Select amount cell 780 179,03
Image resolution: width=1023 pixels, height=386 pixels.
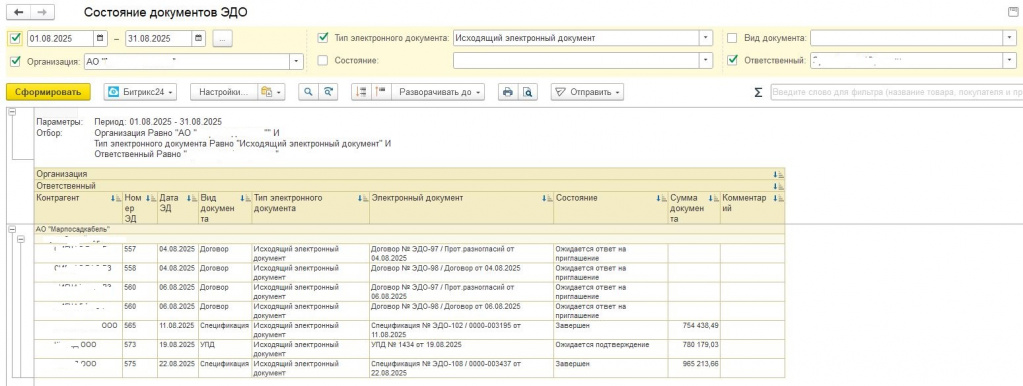(694, 349)
